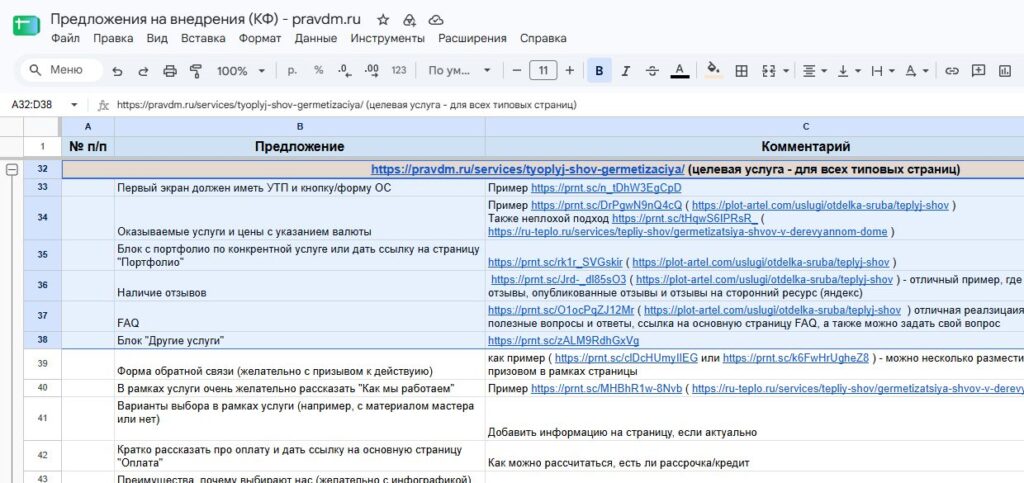Increase font size with plus
This screenshot has height=483, width=1024.
tap(569, 70)
